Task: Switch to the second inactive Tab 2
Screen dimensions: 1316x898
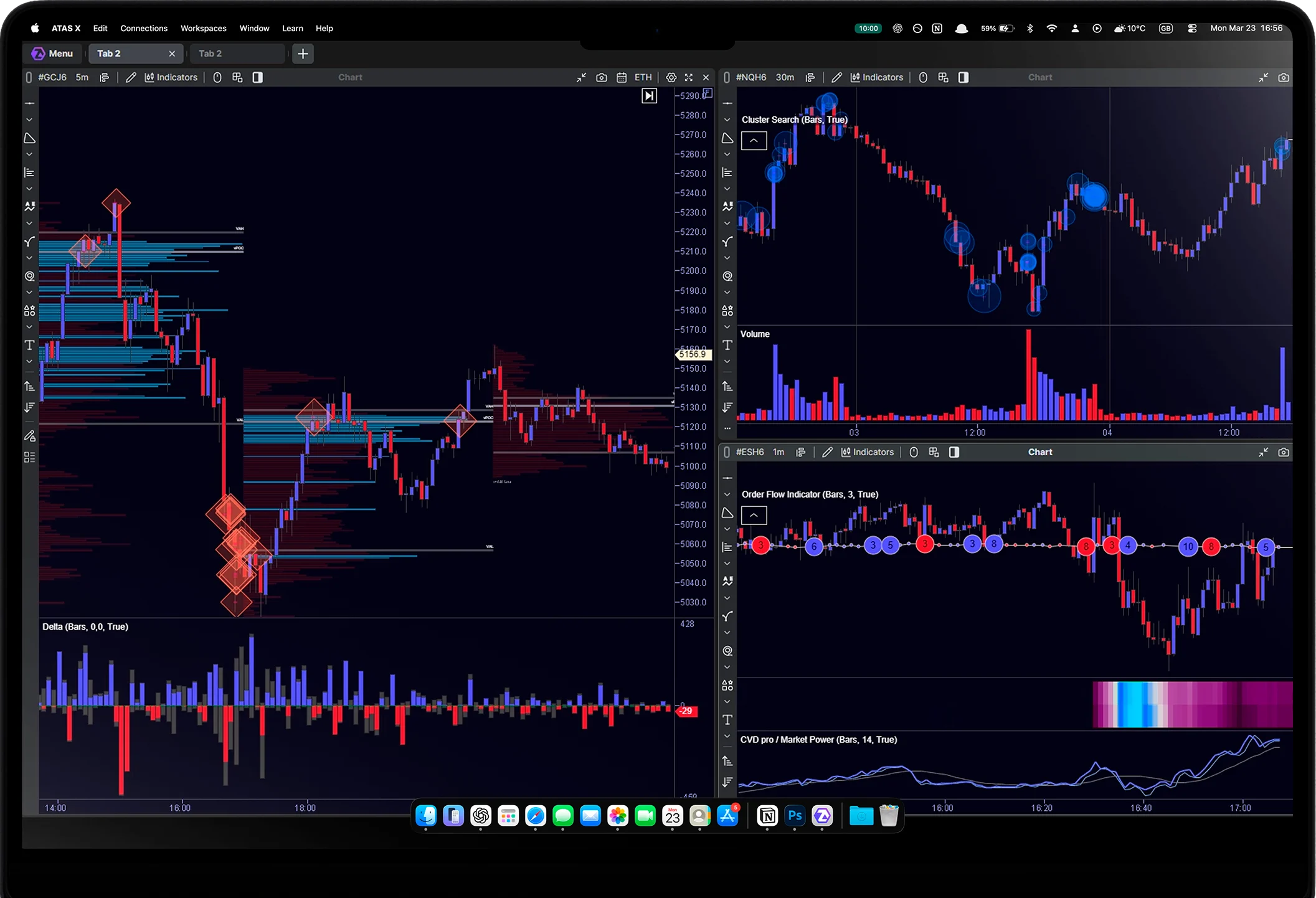Action: click(237, 54)
